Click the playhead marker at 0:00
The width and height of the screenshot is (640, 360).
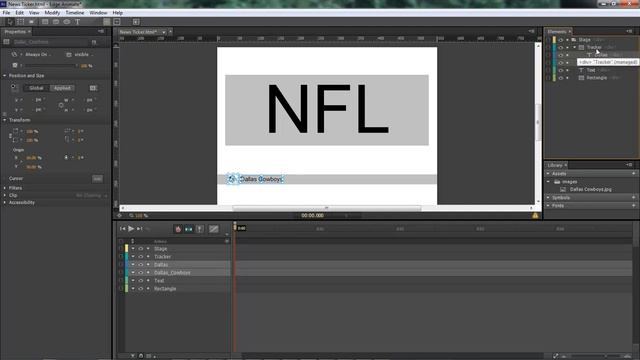coord(235,227)
